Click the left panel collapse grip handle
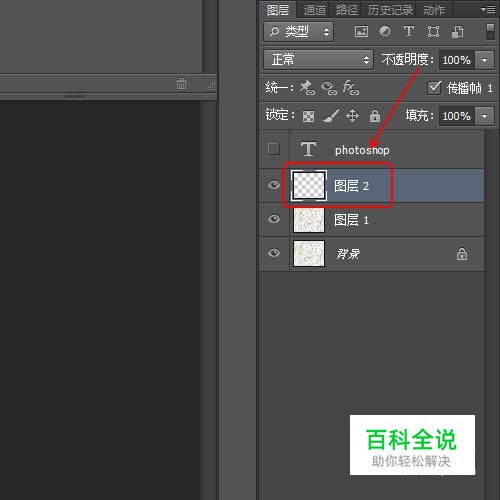Viewport: 500px width, 500px height. [x=74, y=96]
